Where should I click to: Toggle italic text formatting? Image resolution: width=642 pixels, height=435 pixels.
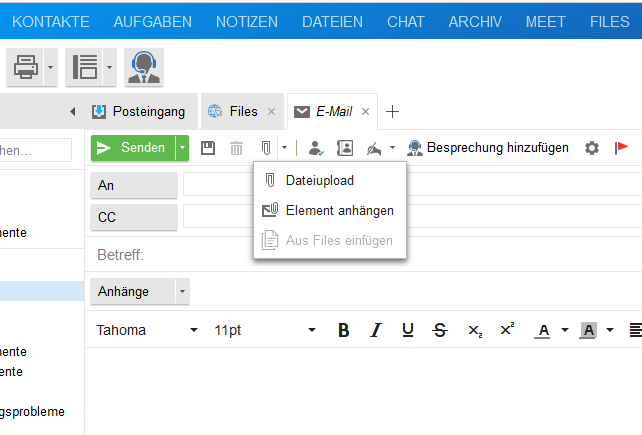click(376, 330)
